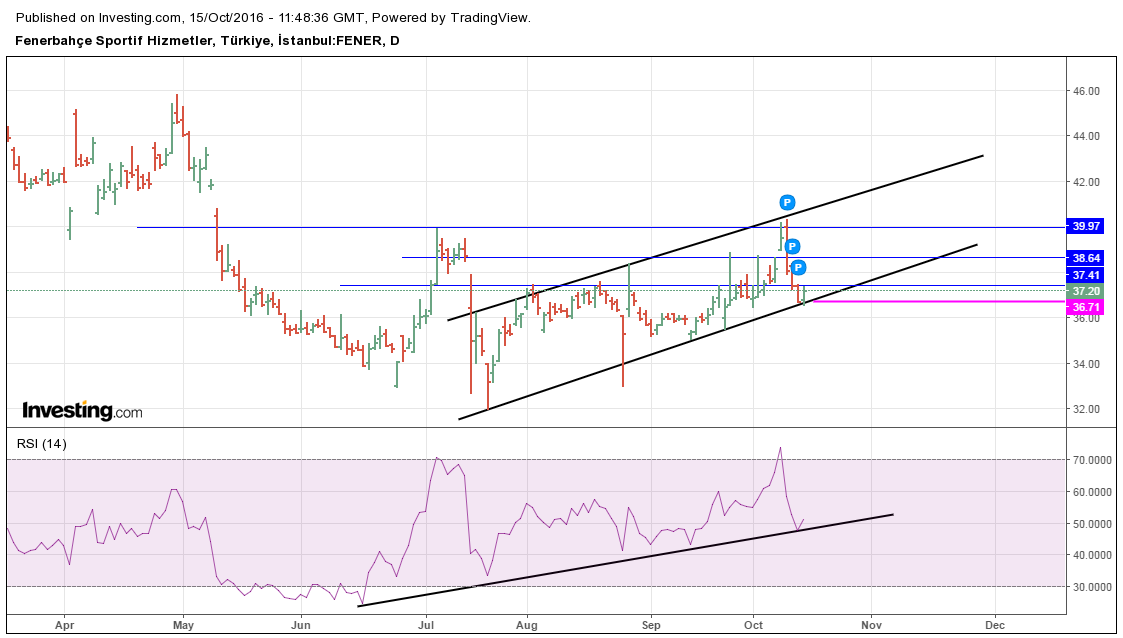Select the blue 38.64 price label
Image resolution: width=1123 pixels, height=638 pixels.
click(1086, 257)
